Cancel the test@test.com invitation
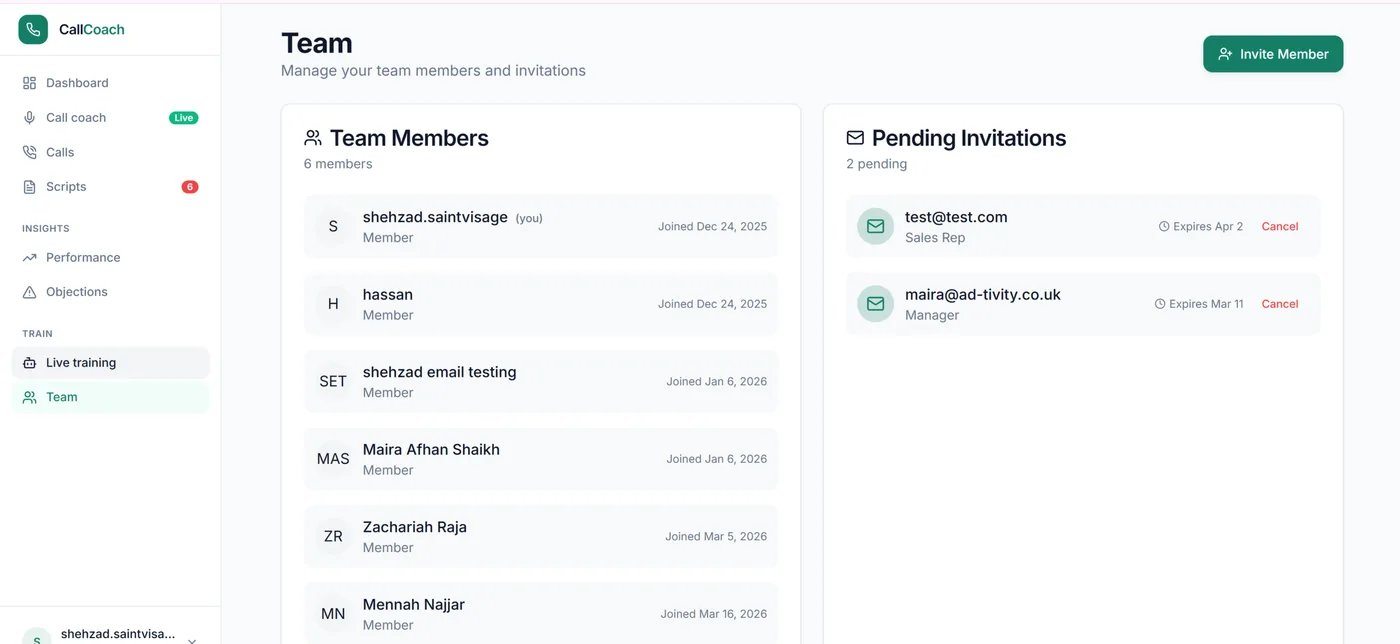Viewport: 1400px width, 644px height. pos(1280,227)
